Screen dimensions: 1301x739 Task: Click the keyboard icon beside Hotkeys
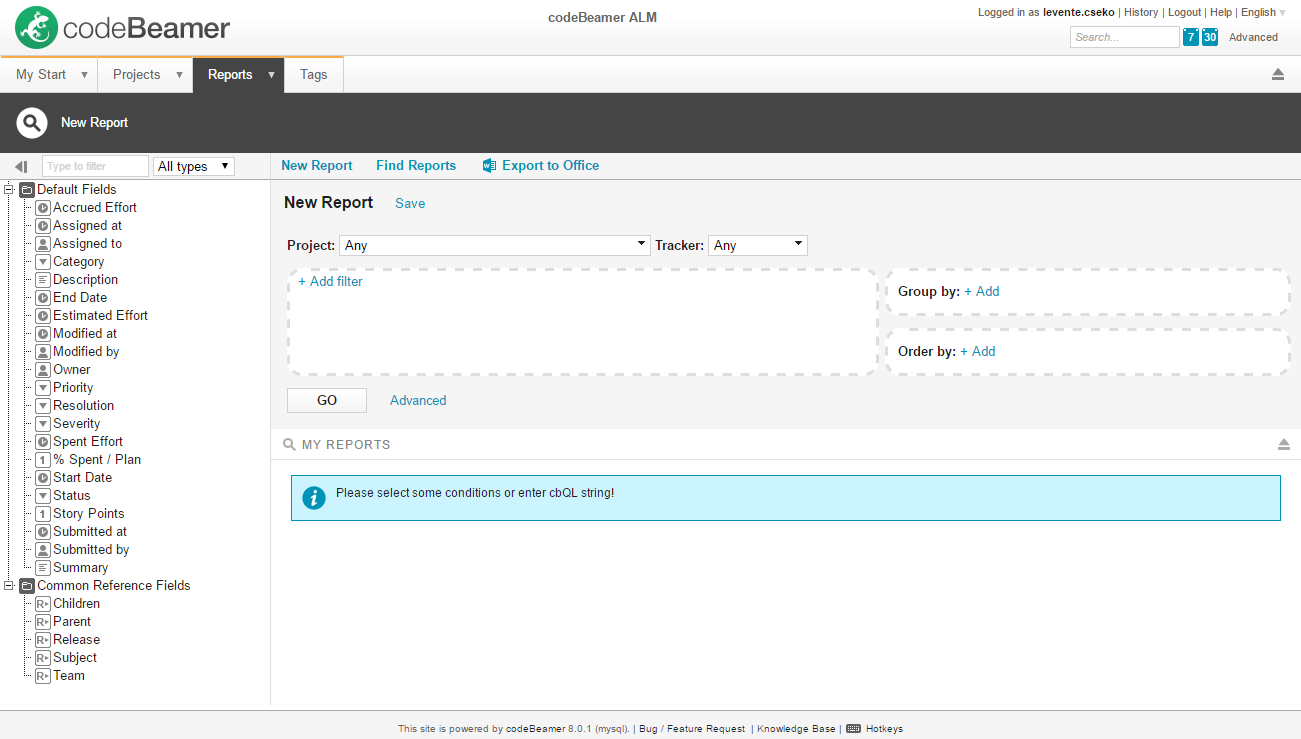click(853, 729)
